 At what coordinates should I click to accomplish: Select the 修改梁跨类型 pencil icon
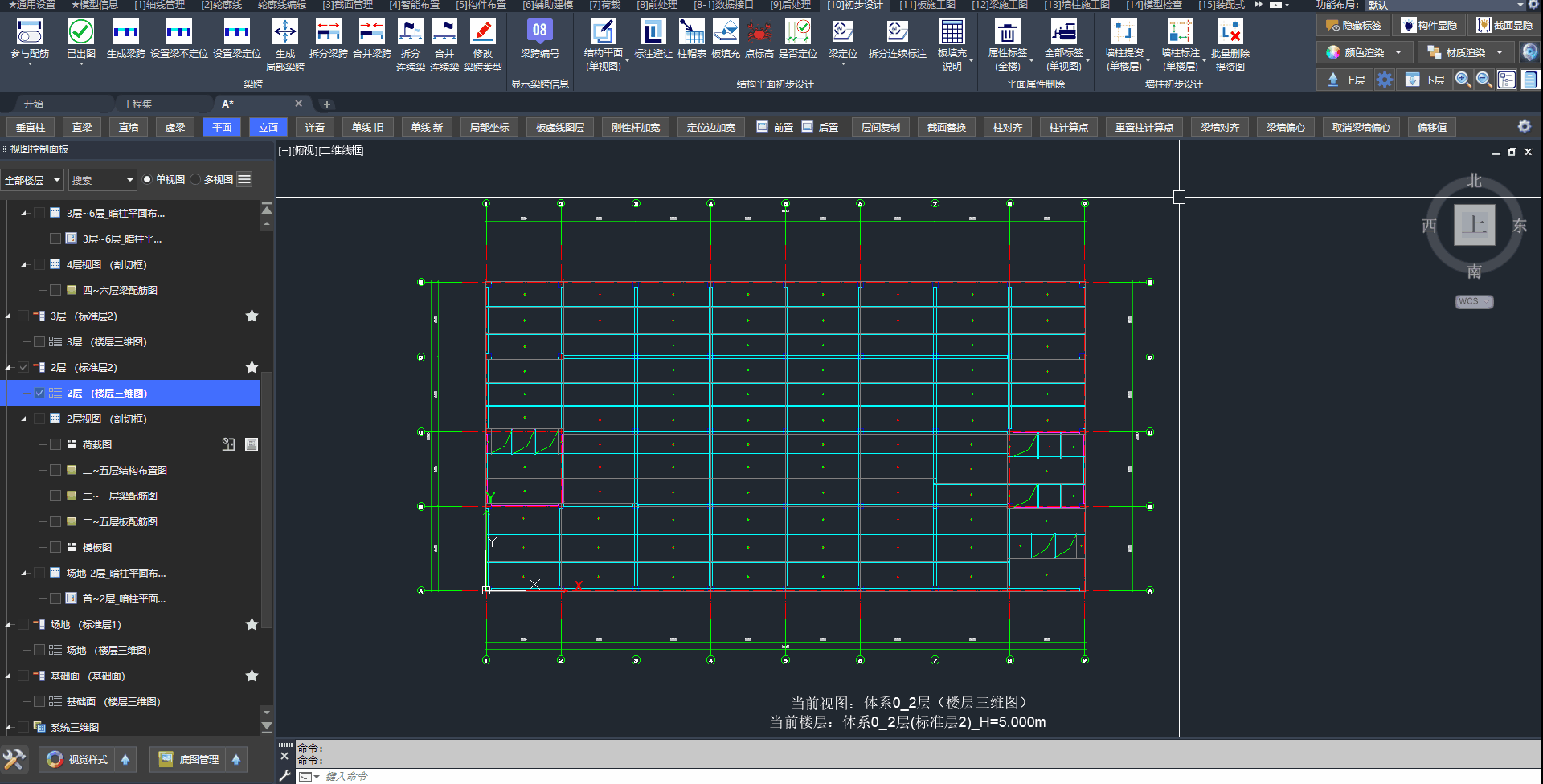(x=482, y=33)
